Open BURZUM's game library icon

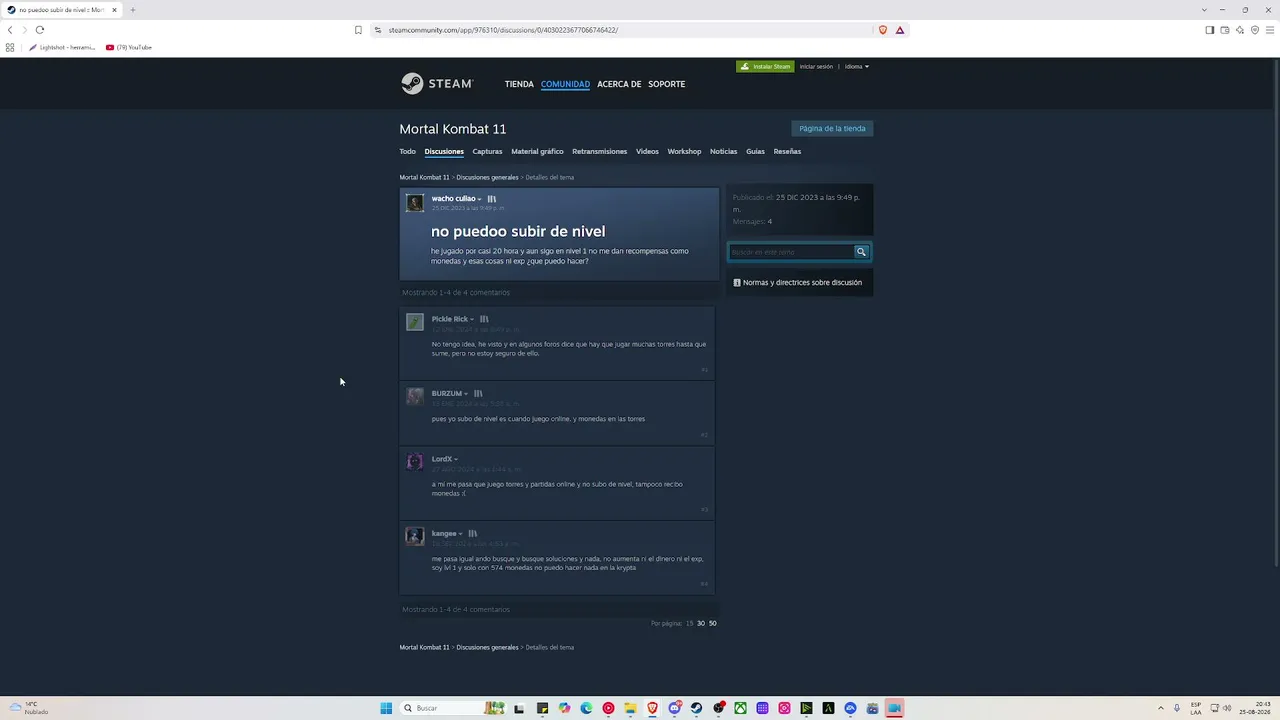pos(478,393)
